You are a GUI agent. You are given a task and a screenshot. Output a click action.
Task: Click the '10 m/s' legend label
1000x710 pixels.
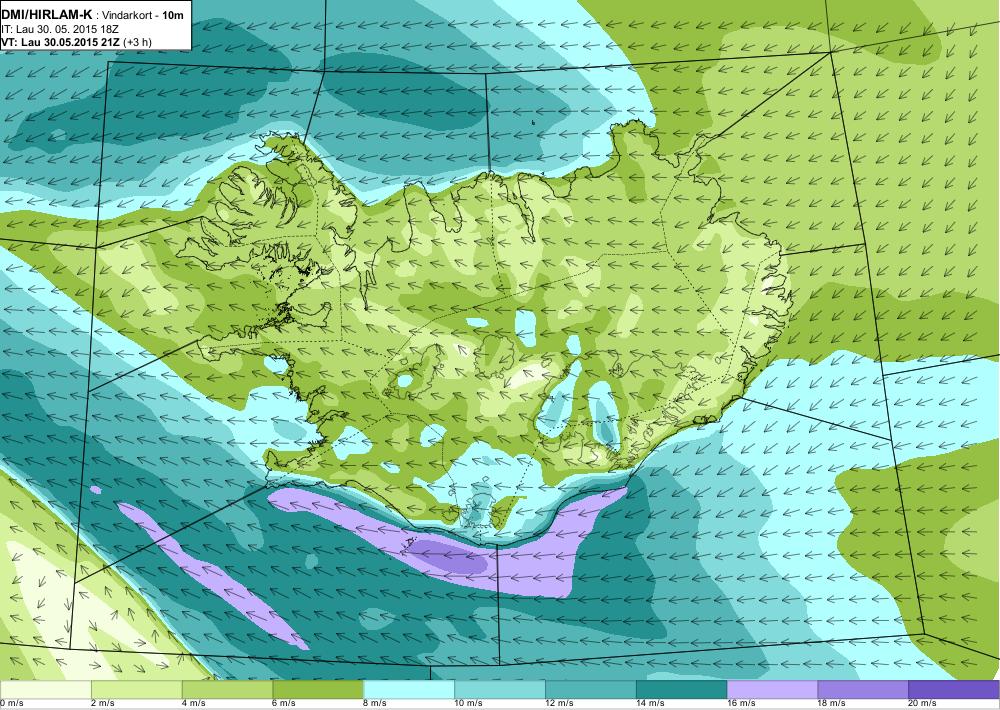[469, 704]
